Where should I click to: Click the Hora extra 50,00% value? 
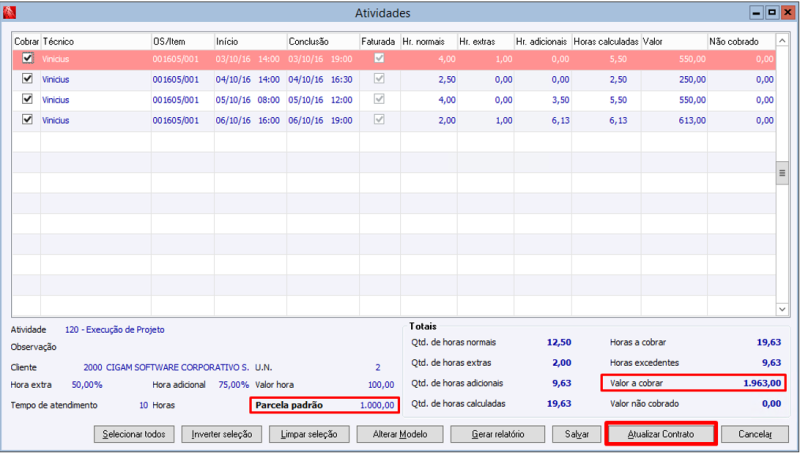87,385
